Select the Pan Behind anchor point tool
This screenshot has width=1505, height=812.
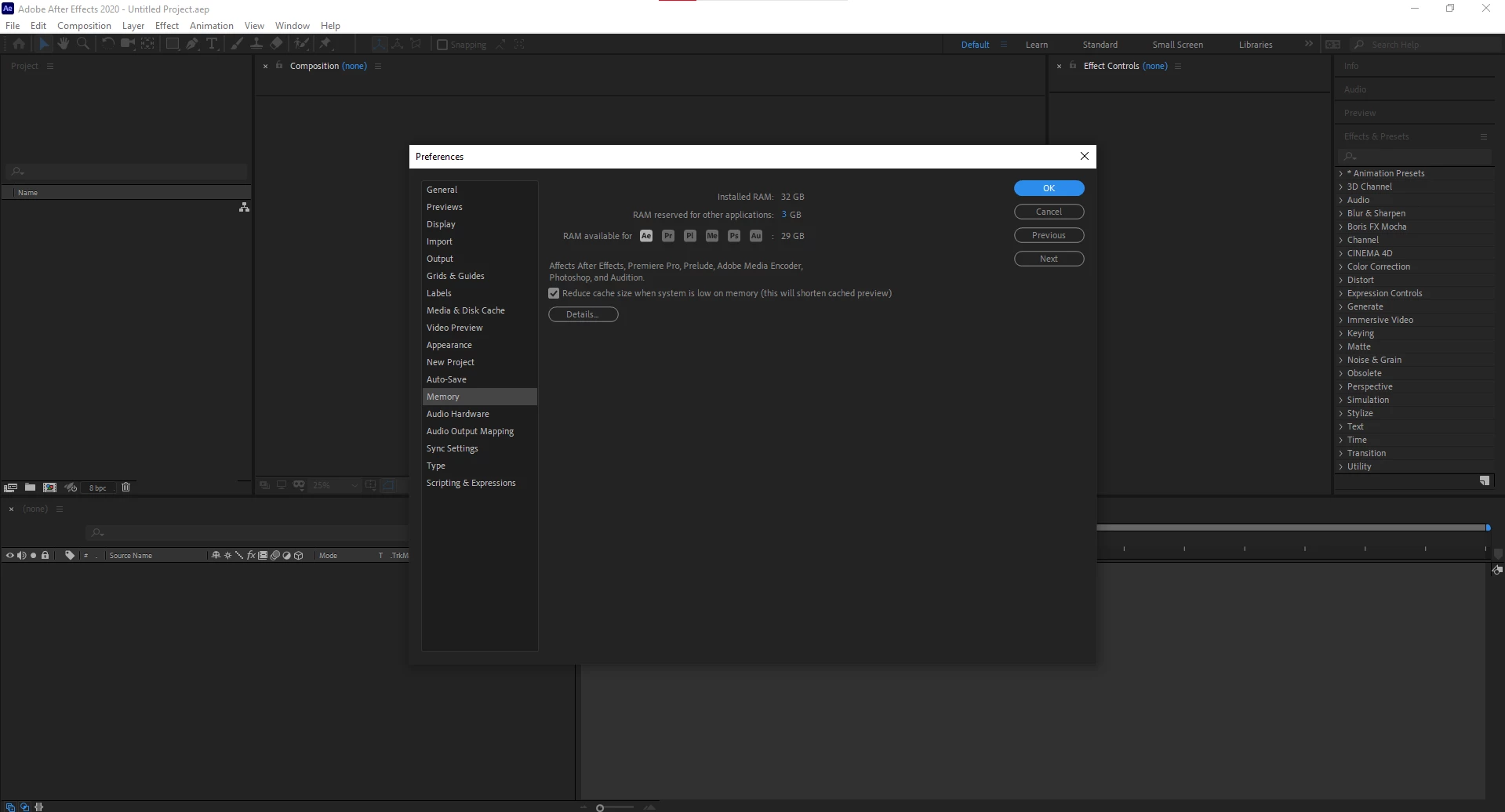click(147, 44)
